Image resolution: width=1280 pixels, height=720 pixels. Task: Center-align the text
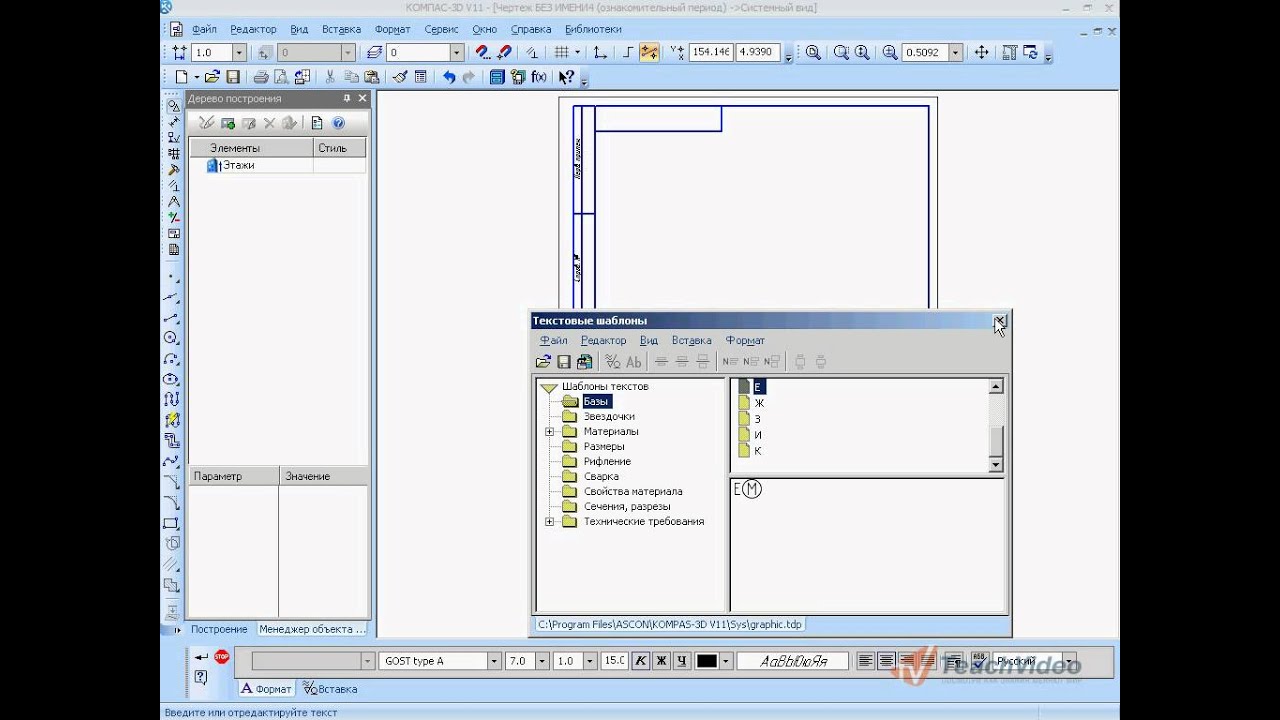886,661
